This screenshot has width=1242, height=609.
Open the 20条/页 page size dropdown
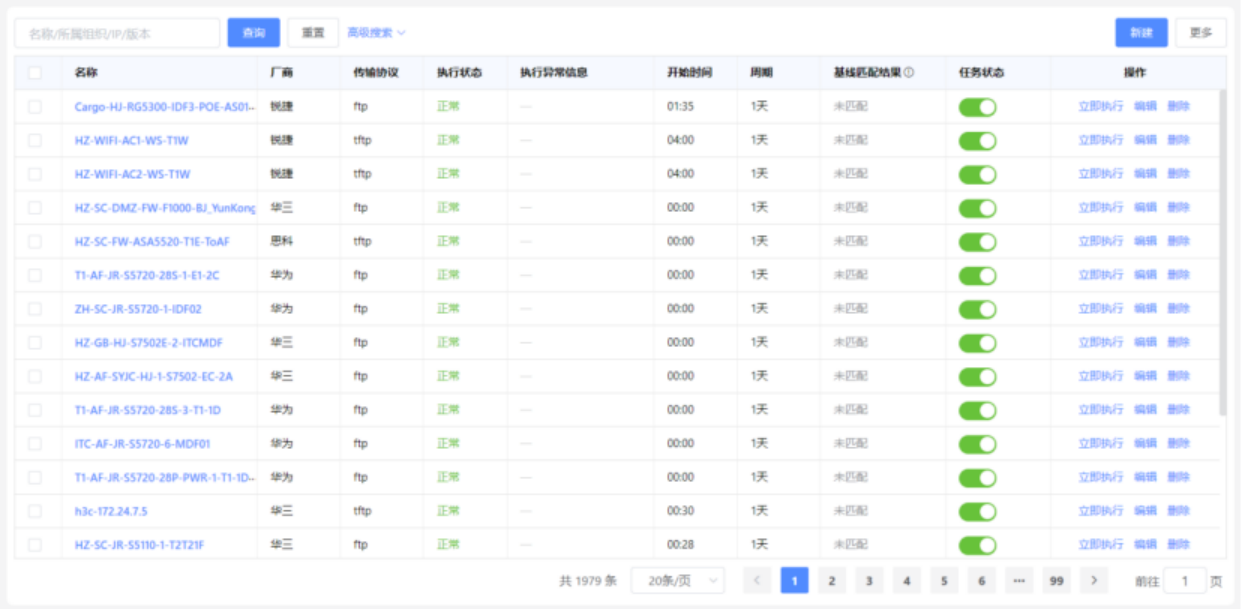pyautogui.click(x=678, y=580)
